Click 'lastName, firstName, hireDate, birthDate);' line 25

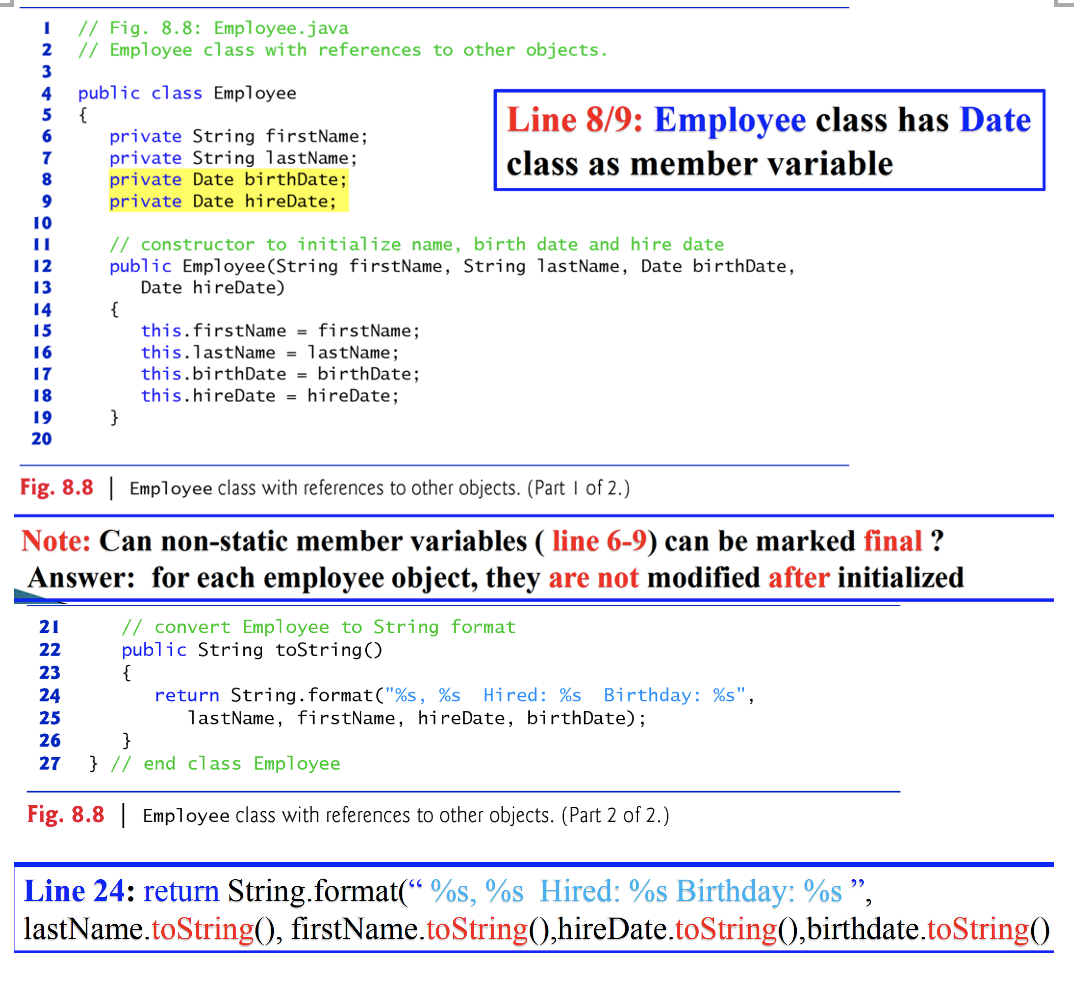click(416, 718)
